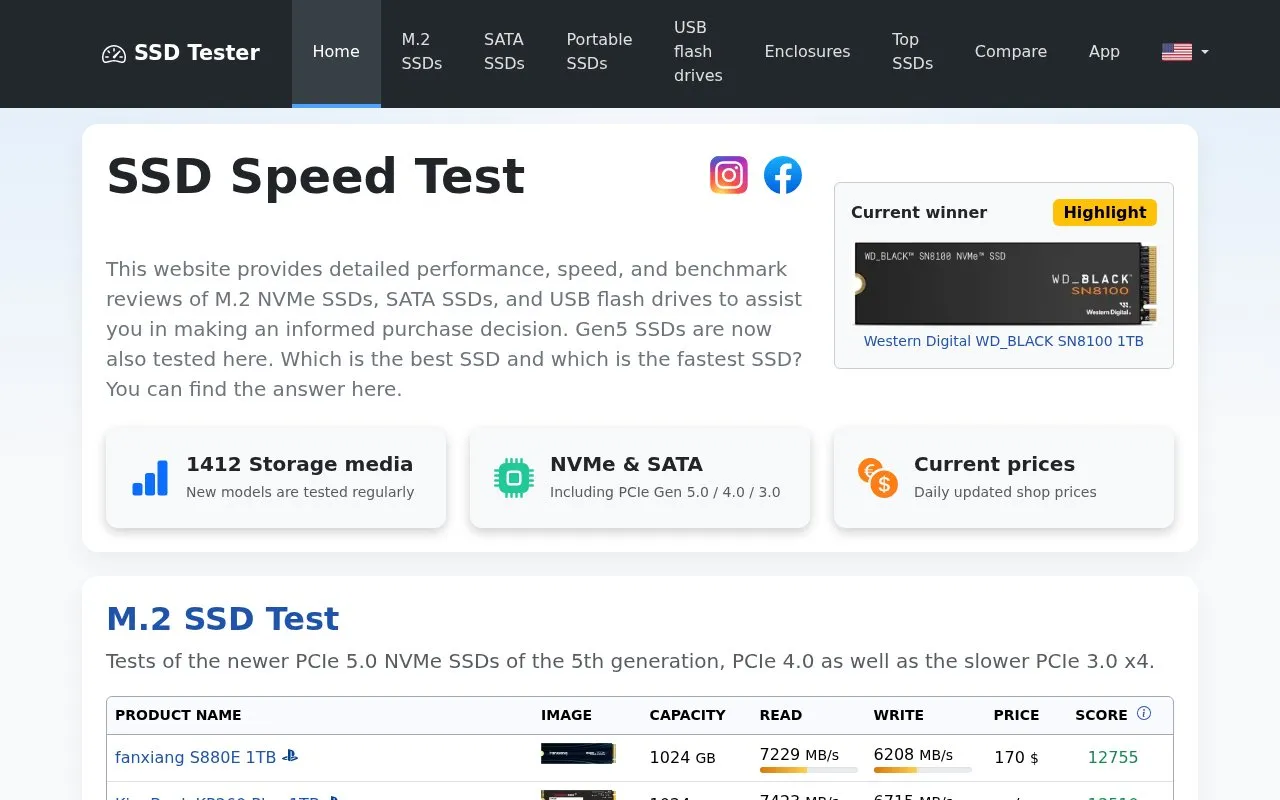1280x800 pixels.
Task: Open the Facebook icon link
Action: pos(783,175)
